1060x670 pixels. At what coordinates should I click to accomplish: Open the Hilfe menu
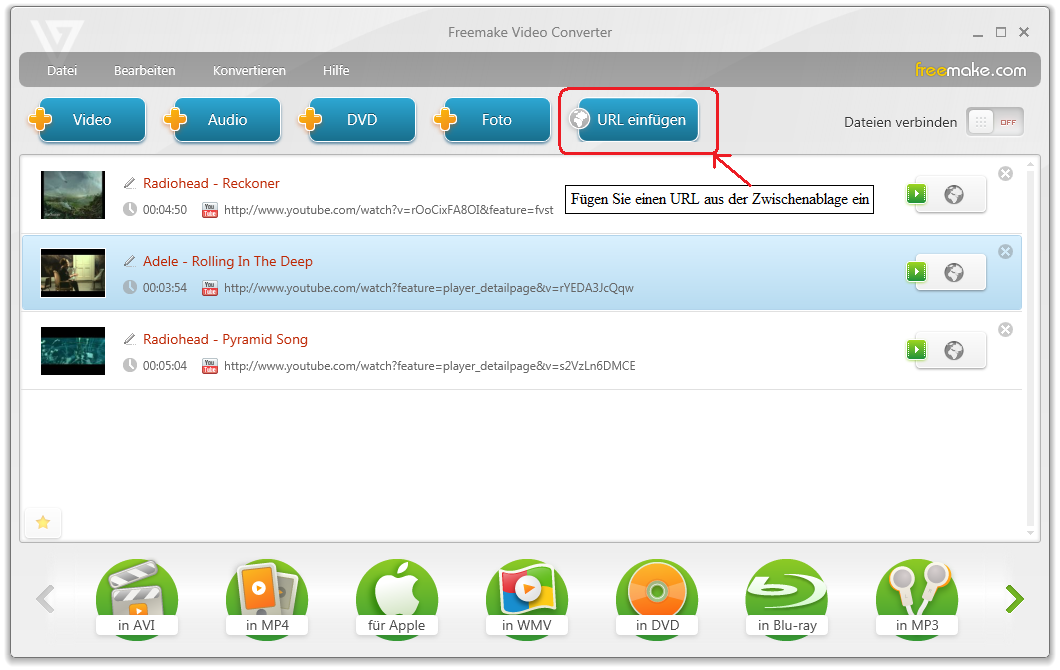point(336,70)
